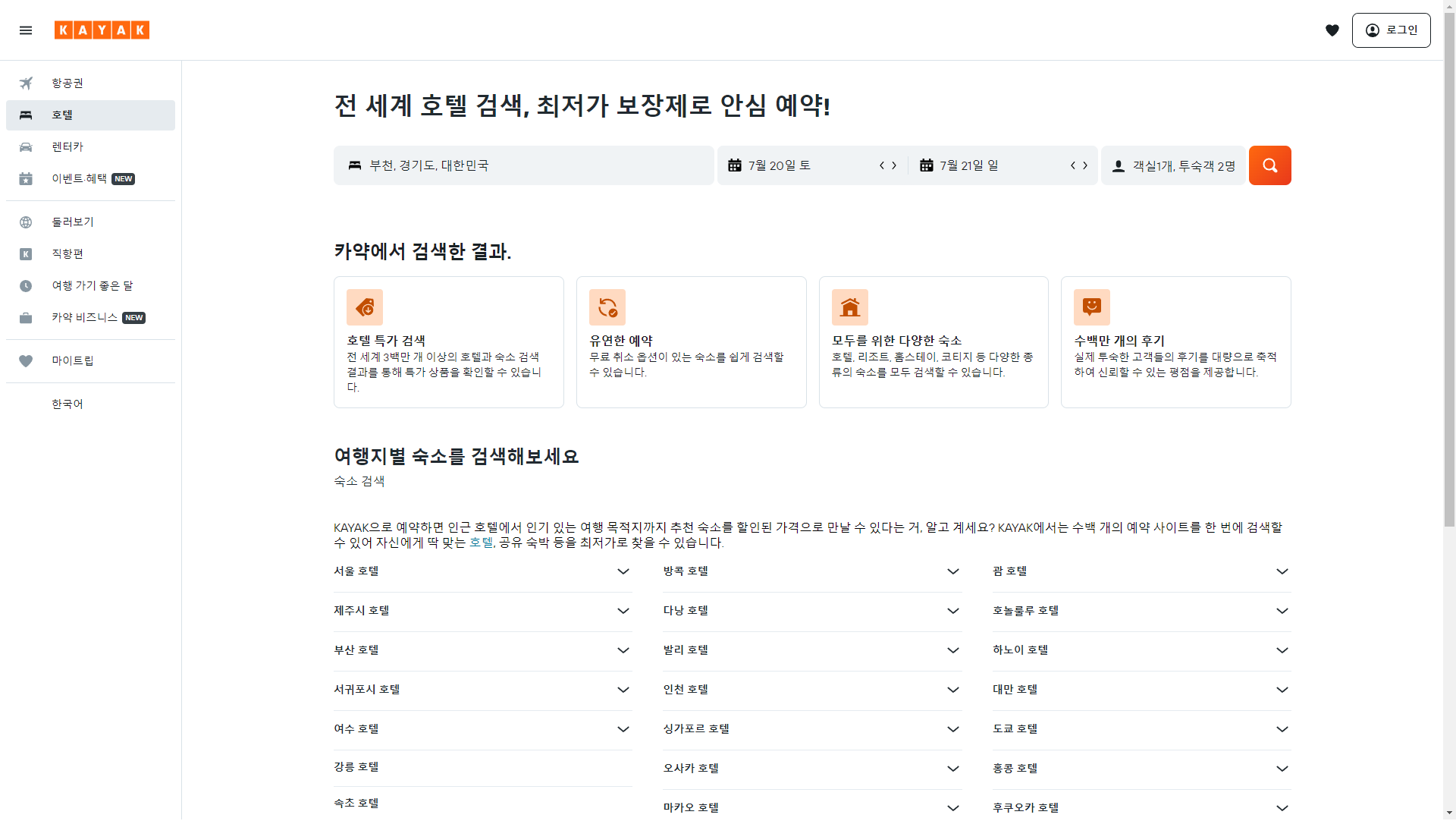Click the 로그인 button
Image resolution: width=1456 pixels, height=821 pixels.
tap(1391, 30)
